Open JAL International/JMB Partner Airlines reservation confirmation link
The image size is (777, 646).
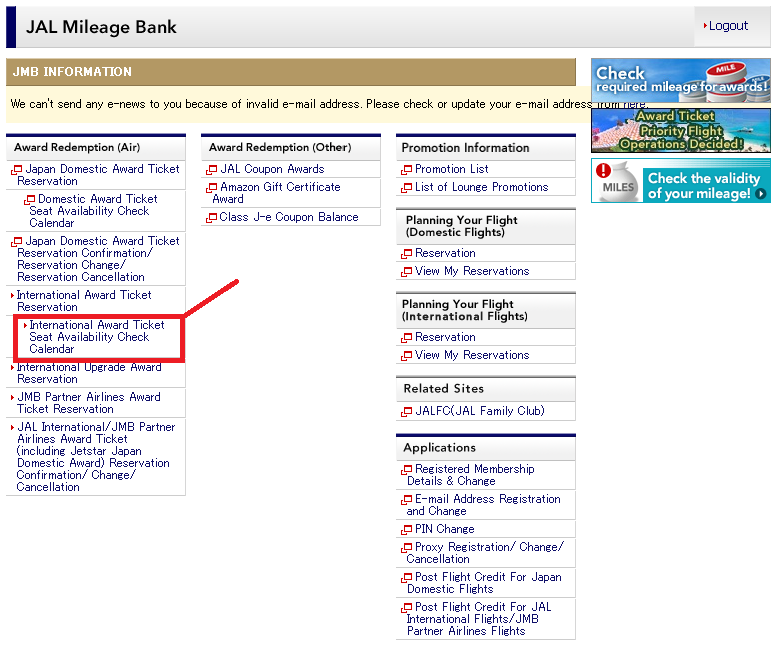pyautogui.click(x=96, y=457)
